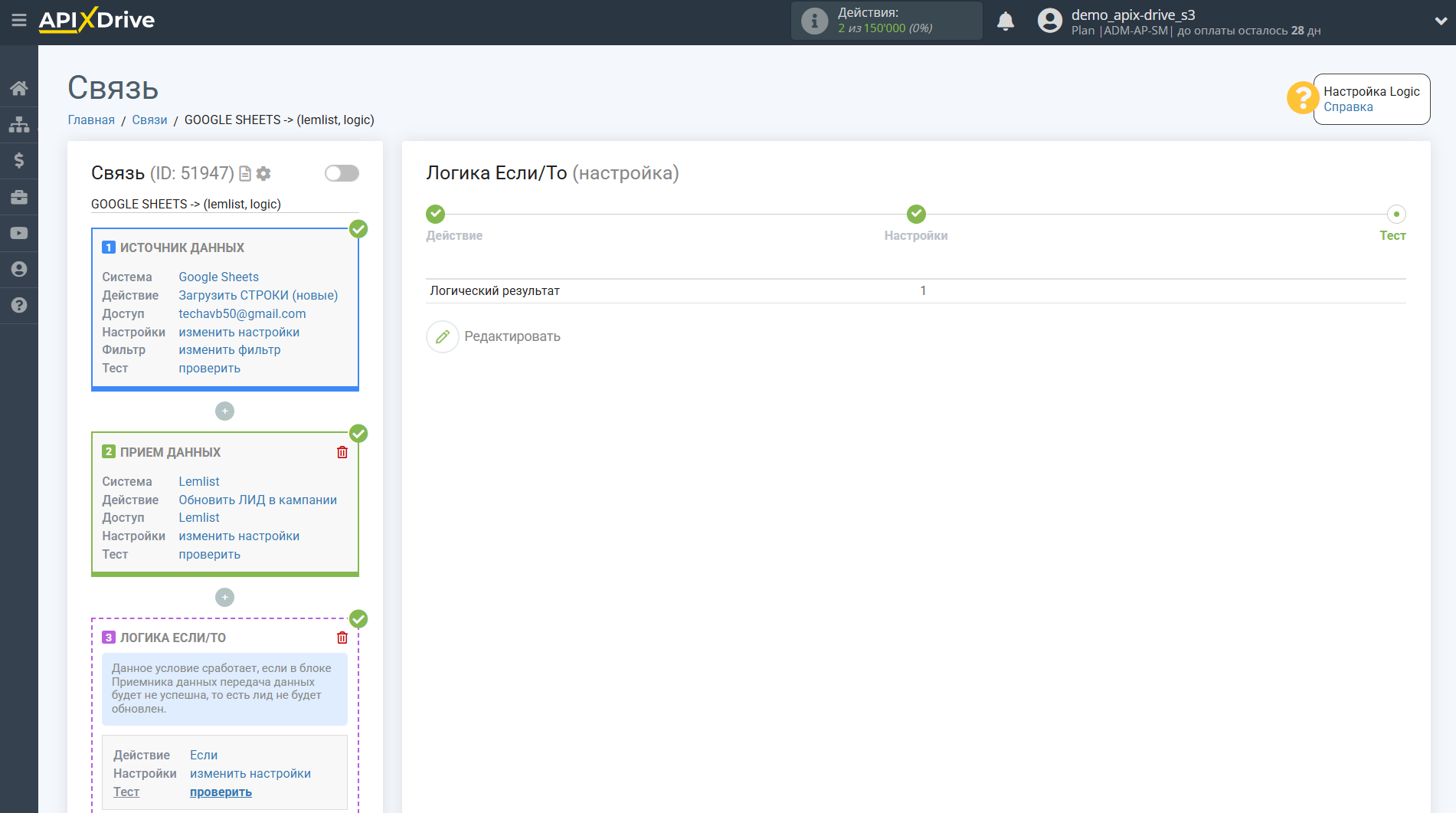Delete the ЛОГИКА ЕСЛИ/ТО block

[x=342, y=638]
